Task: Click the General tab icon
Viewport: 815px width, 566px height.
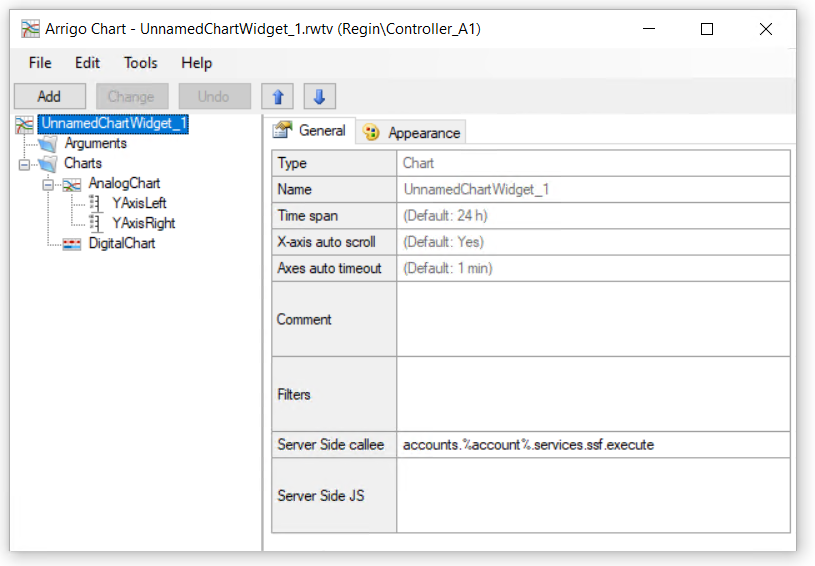Action: 283,130
